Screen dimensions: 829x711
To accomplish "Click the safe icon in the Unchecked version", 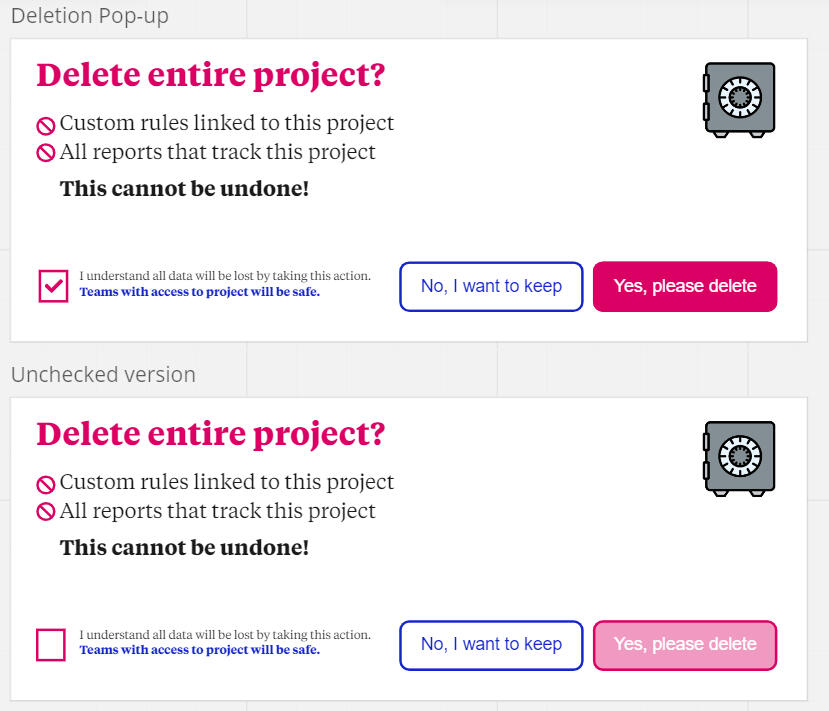I will click(739, 458).
